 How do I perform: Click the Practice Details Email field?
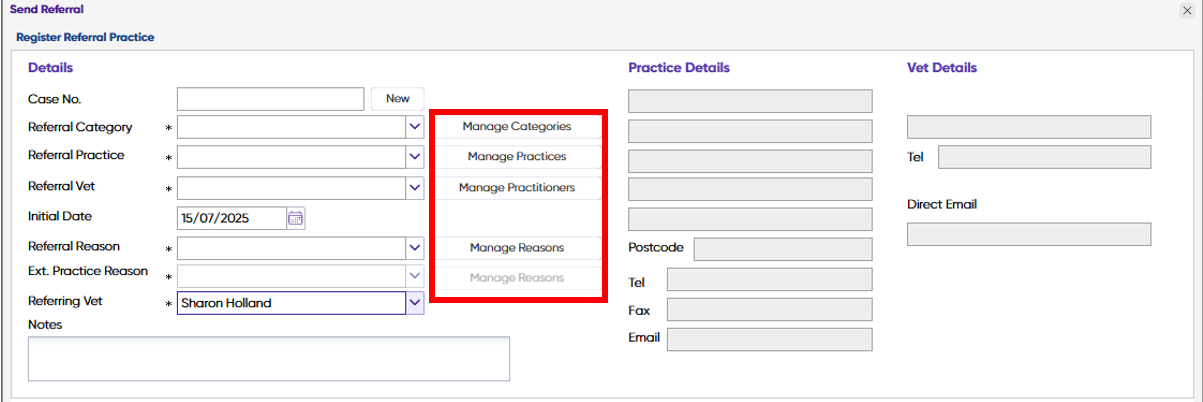[x=769, y=339]
